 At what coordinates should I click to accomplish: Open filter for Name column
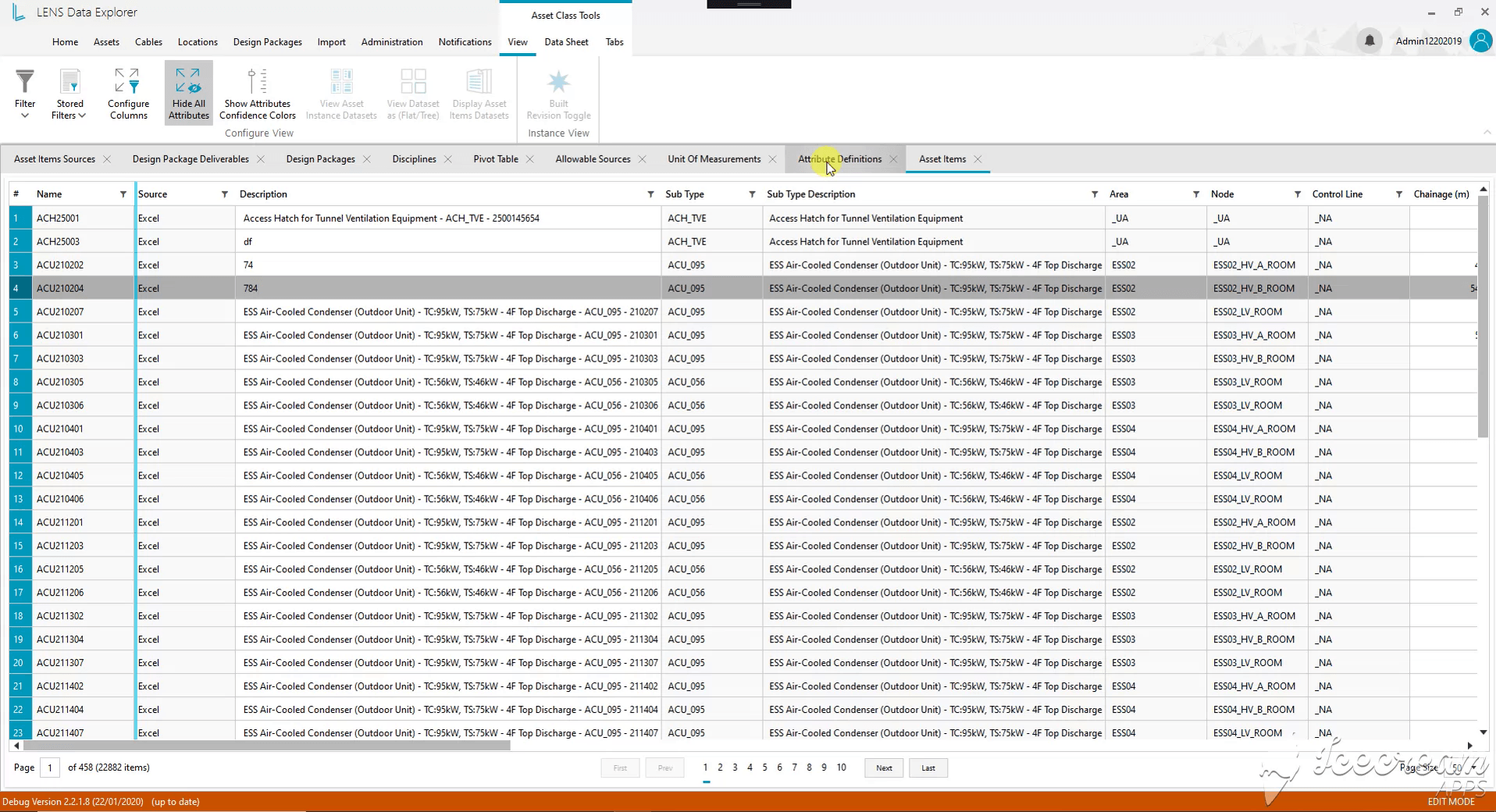pyautogui.click(x=123, y=194)
